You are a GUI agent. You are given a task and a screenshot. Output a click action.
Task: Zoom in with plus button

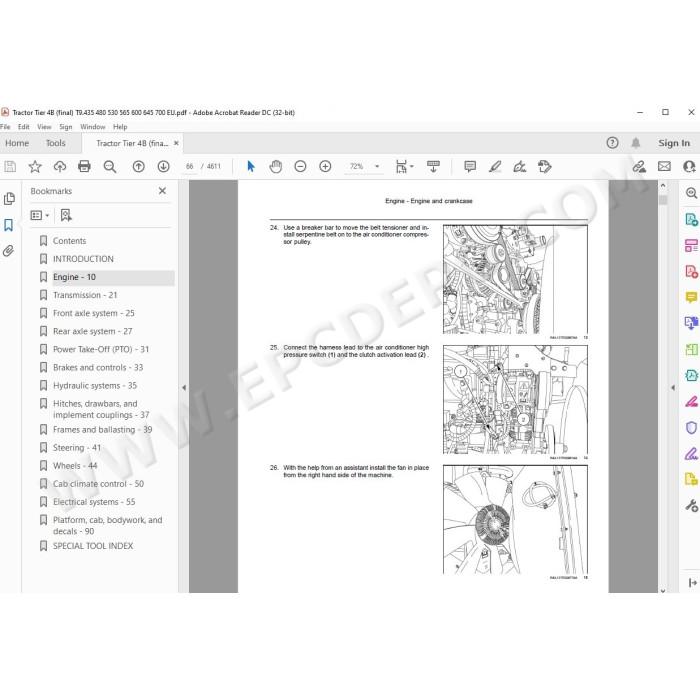[325, 167]
